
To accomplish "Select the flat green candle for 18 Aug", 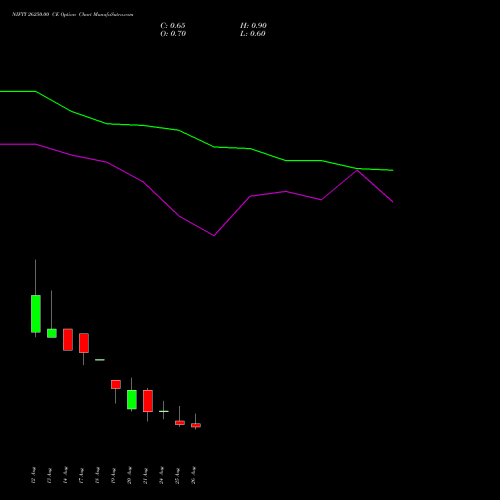I will pos(100,360).
